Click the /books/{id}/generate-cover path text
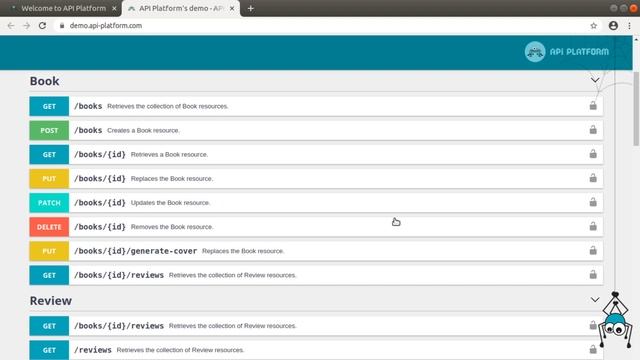The width and height of the screenshot is (640, 360). [136, 251]
